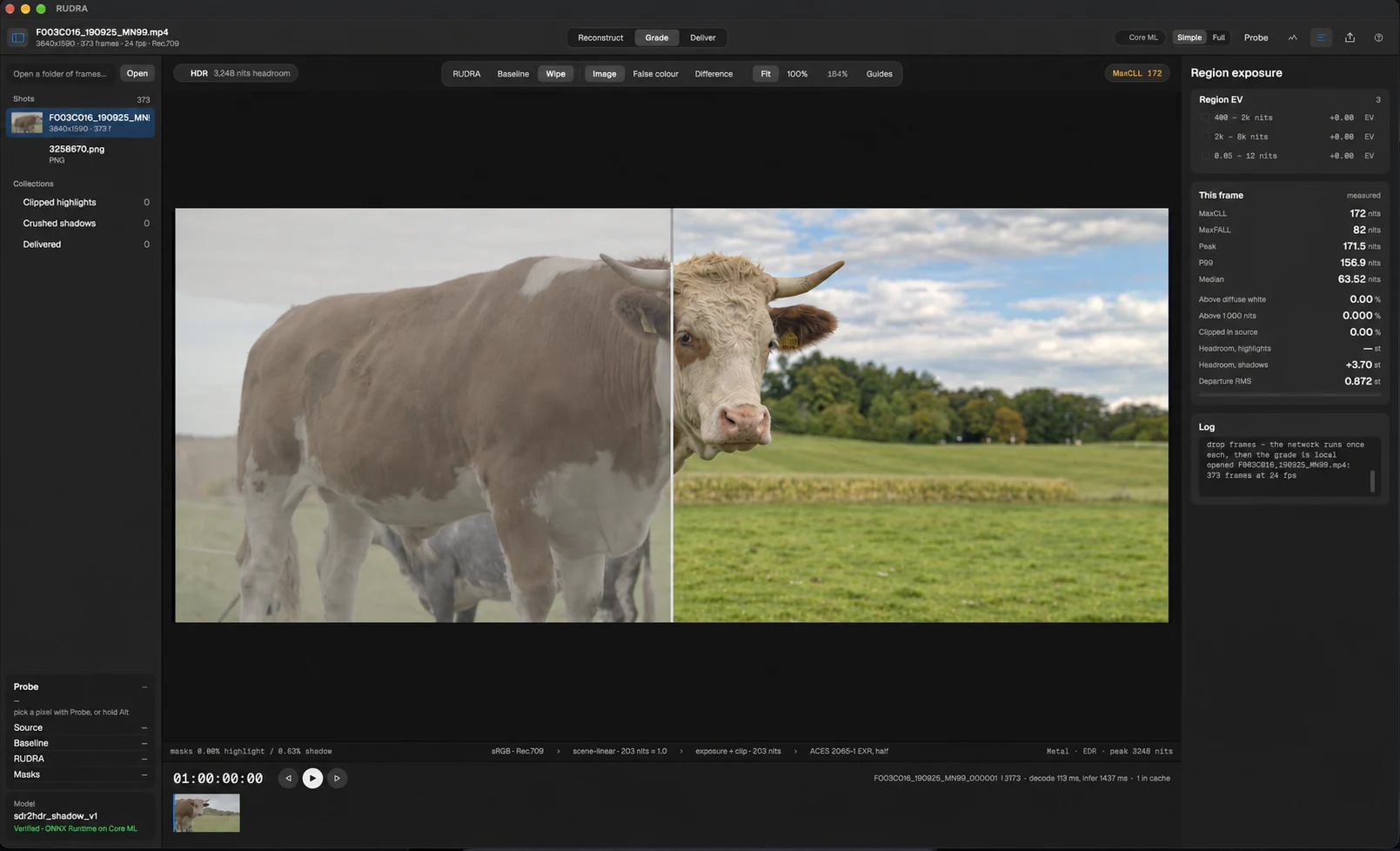Enable the 0.05 – 12 nits region checkbox
1400x851 pixels.
[x=1205, y=156]
